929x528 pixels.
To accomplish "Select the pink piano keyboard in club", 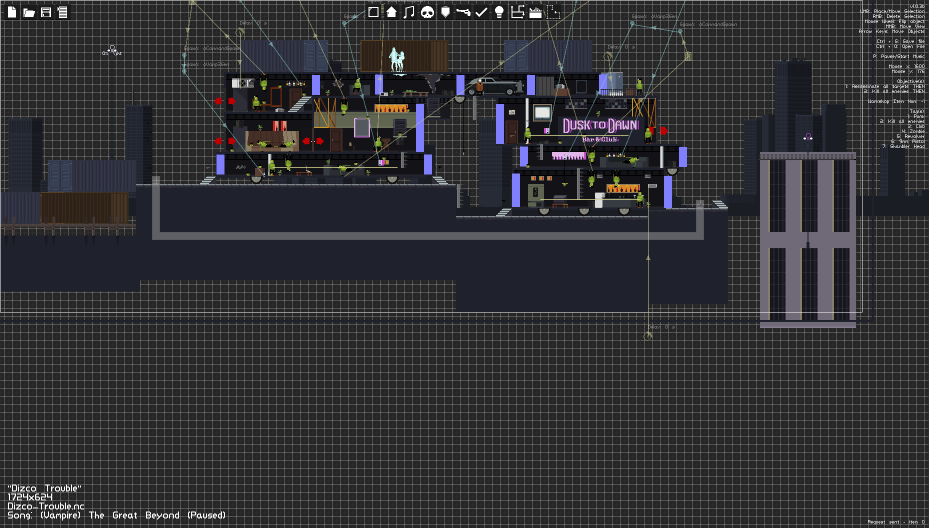I will click(x=569, y=156).
